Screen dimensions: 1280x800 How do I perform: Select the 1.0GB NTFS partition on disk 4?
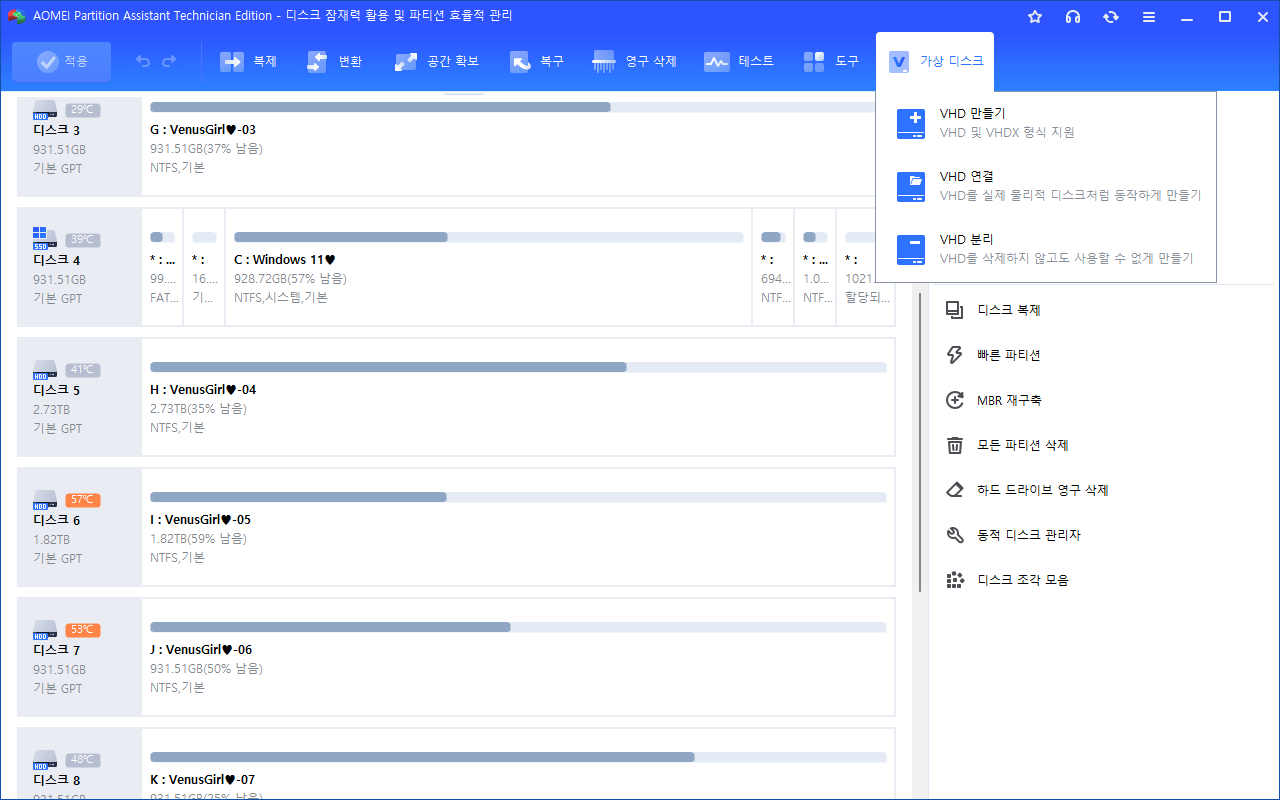click(x=815, y=267)
